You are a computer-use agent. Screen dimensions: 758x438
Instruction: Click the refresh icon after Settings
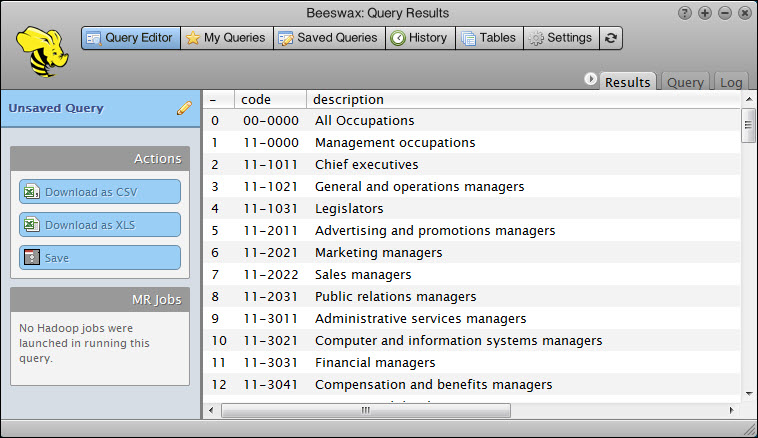[611, 38]
